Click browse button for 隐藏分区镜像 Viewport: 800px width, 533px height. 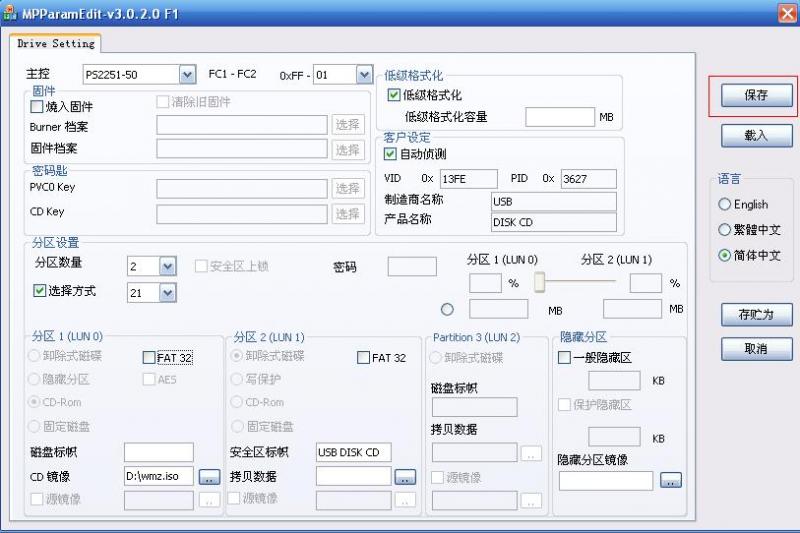click(670, 481)
